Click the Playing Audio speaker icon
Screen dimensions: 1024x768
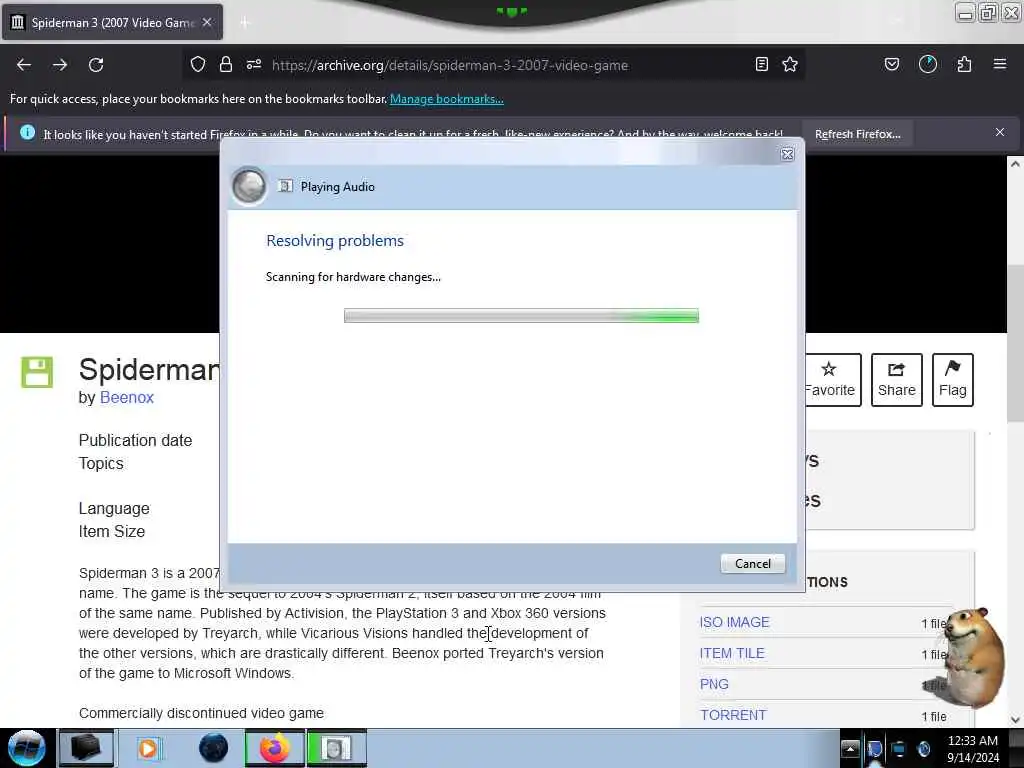pos(285,186)
